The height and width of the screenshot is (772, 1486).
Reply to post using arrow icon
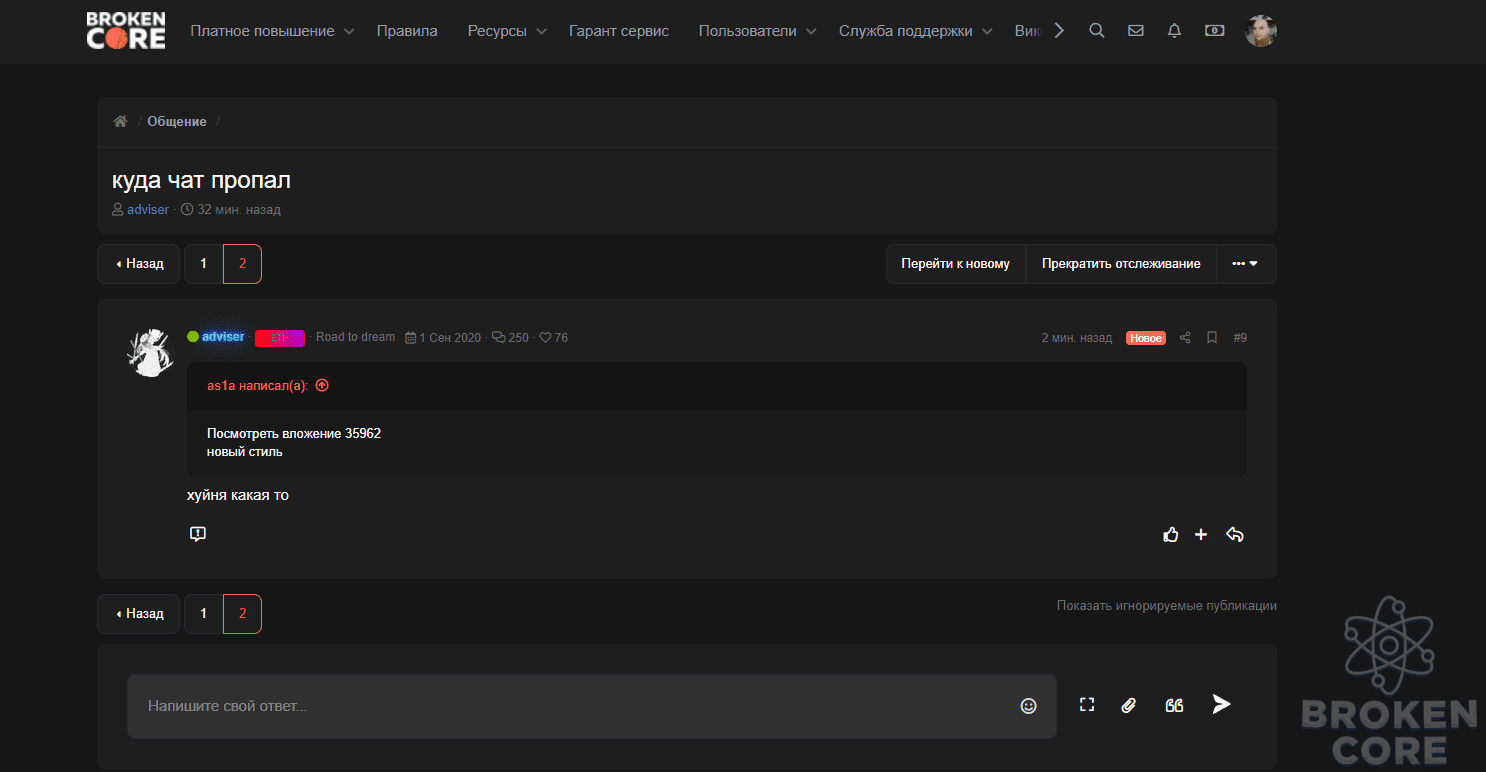click(x=1235, y=535)
